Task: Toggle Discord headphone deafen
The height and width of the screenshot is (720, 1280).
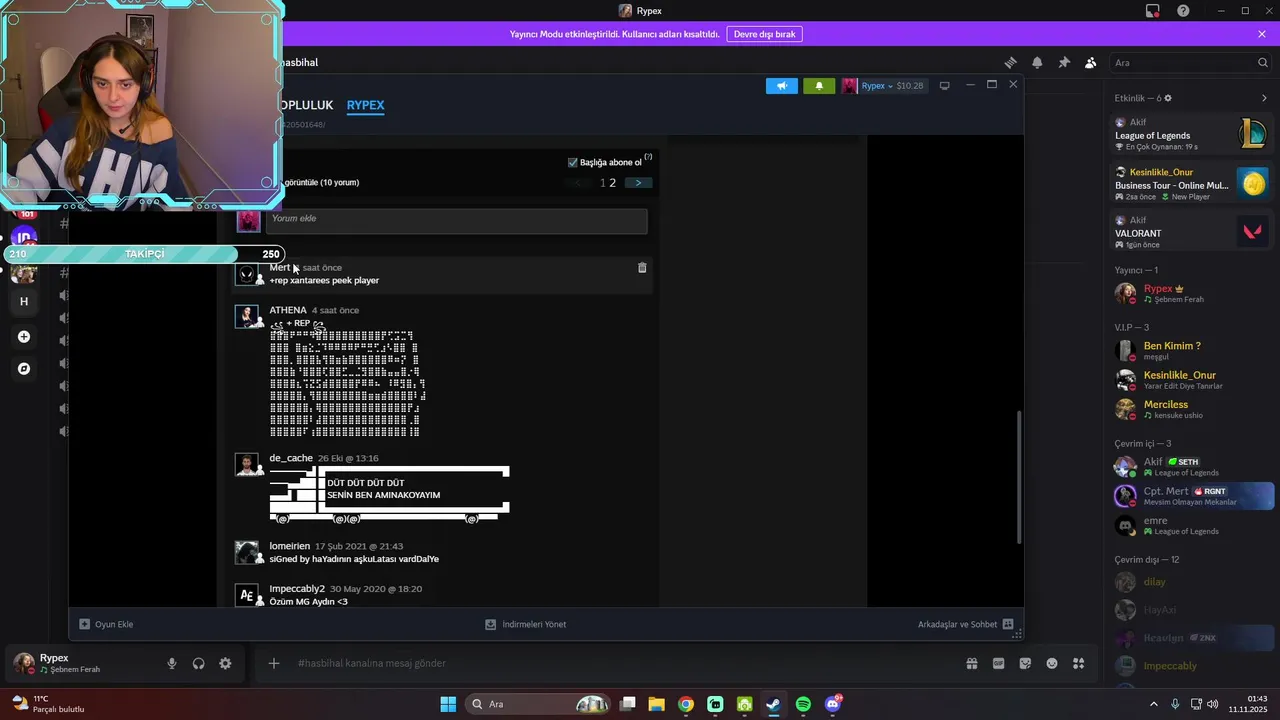Action: pyautogui.click(x=198, y=663)
